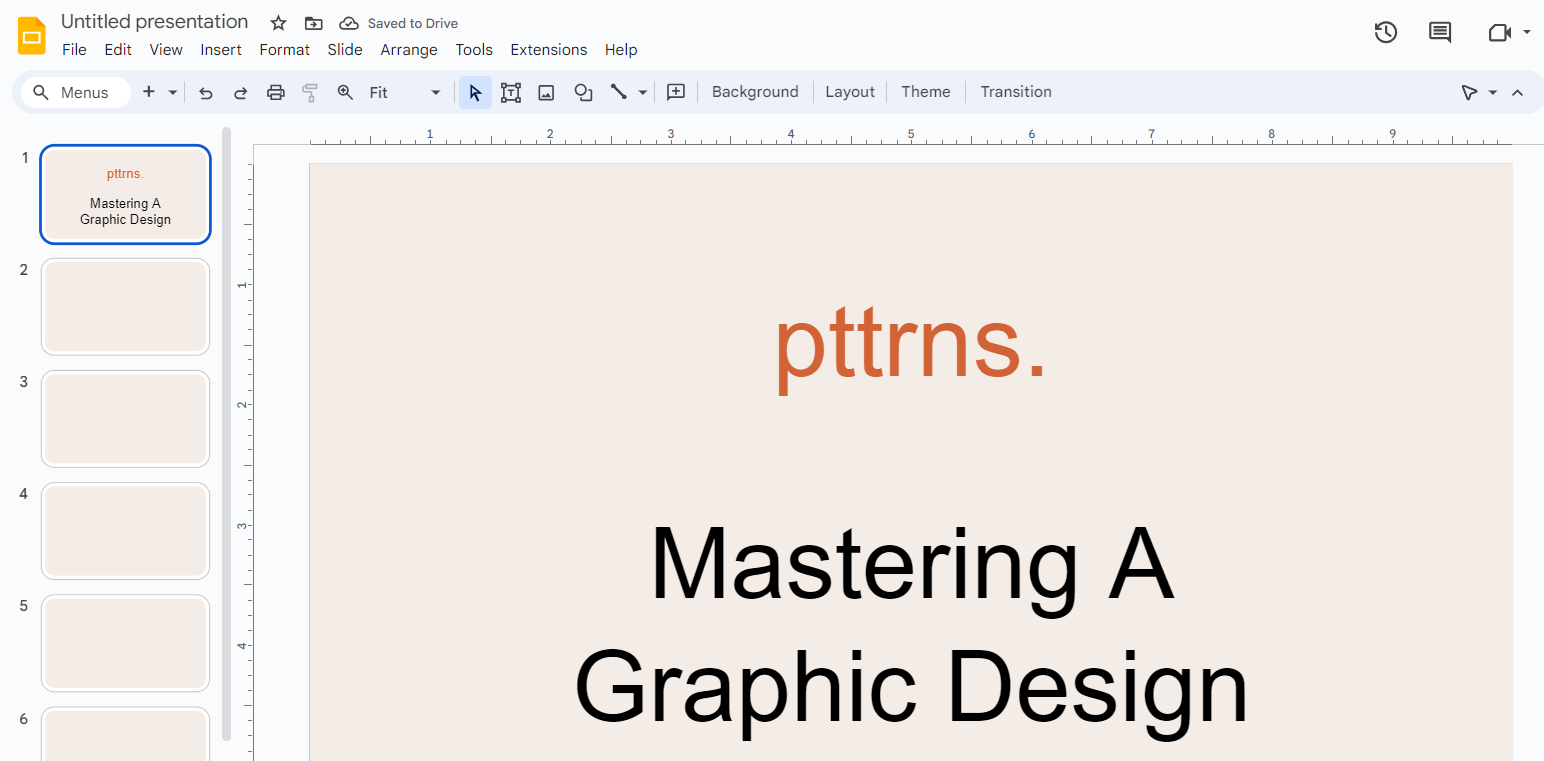Viewport: 1544px width, 761px height.
Task: Open the move to folder icon
Action: [314, 23]
